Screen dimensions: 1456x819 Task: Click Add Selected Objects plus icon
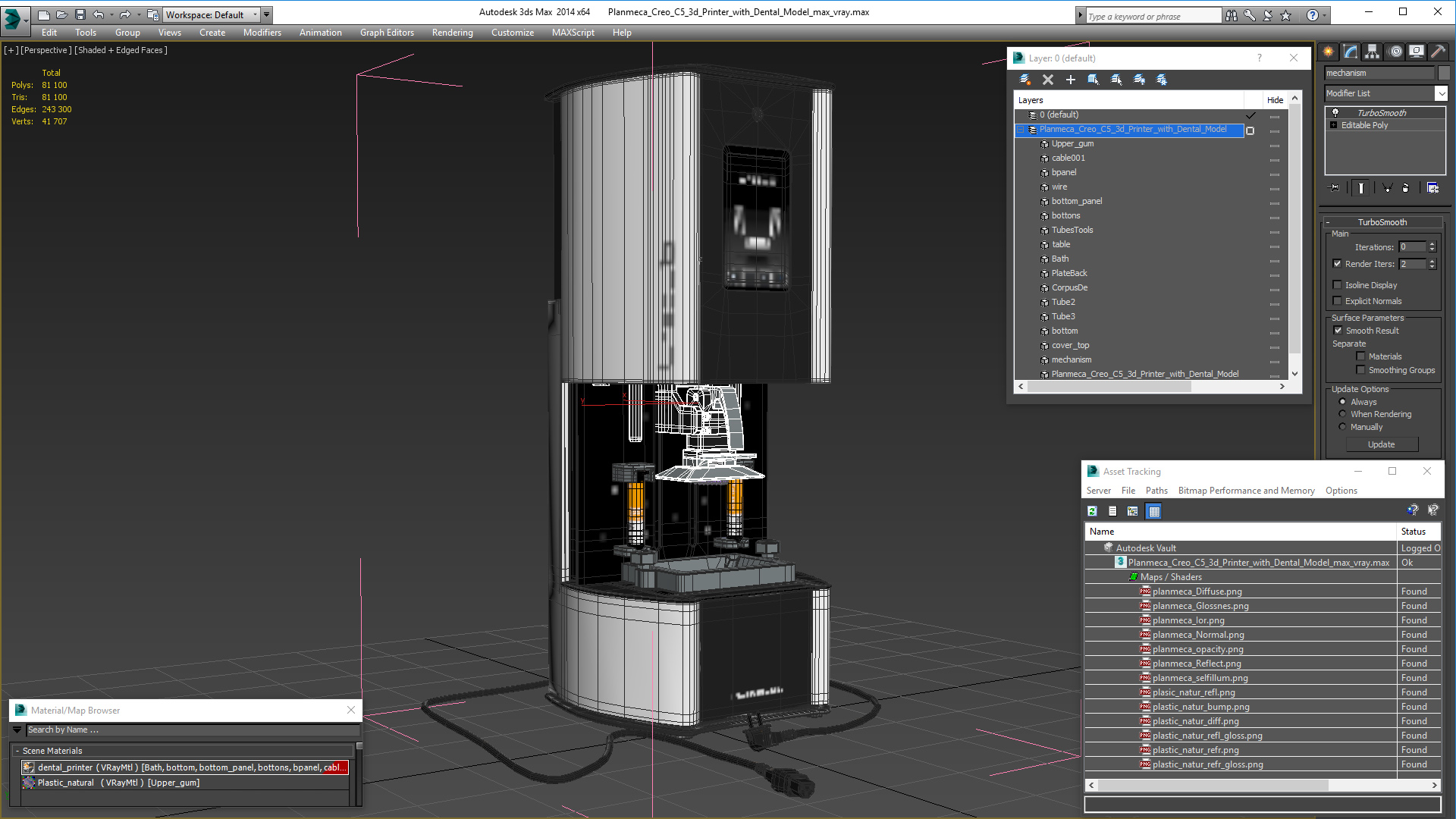pyautogui.click(x=1071, y=80)
